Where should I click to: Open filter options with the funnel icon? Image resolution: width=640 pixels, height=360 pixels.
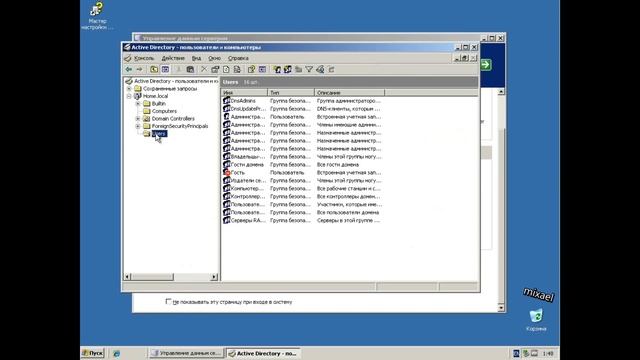[309, 69]
